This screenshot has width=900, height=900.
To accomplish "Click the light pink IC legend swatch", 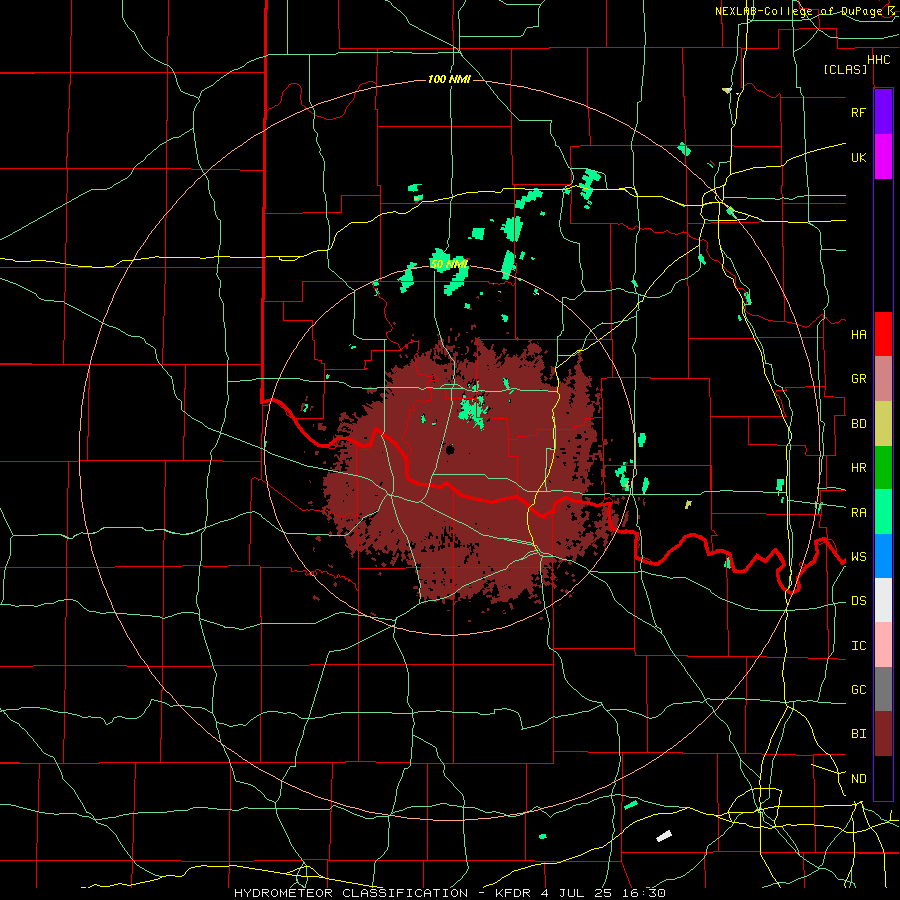I will pos(883,645).
